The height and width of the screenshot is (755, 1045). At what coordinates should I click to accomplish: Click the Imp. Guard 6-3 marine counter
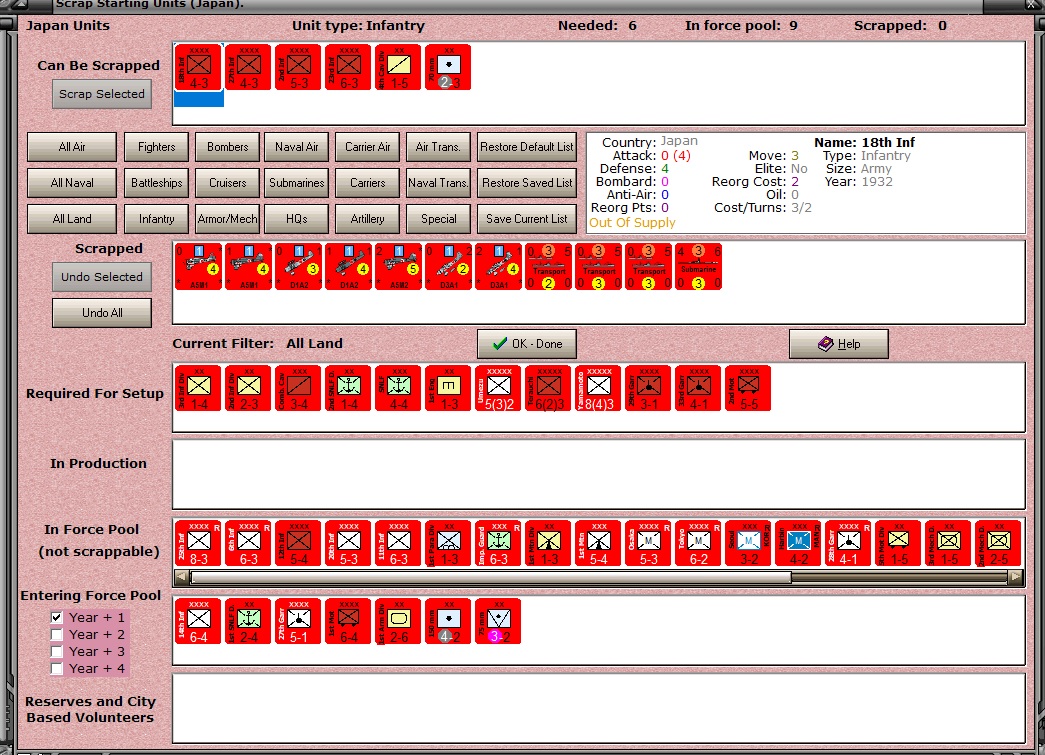499,543
